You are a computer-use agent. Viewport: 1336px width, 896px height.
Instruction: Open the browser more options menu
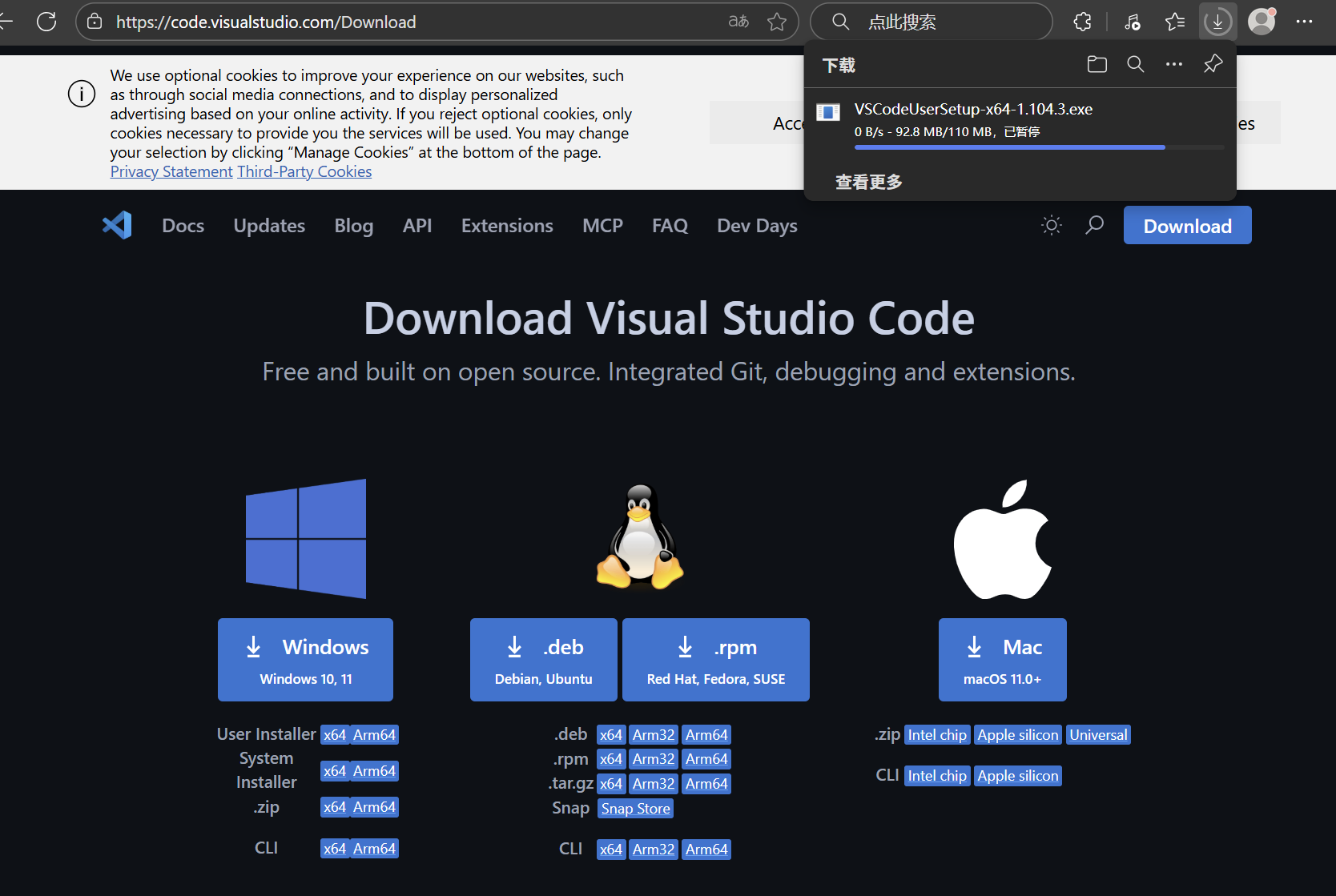click(x=1305, y=22)
